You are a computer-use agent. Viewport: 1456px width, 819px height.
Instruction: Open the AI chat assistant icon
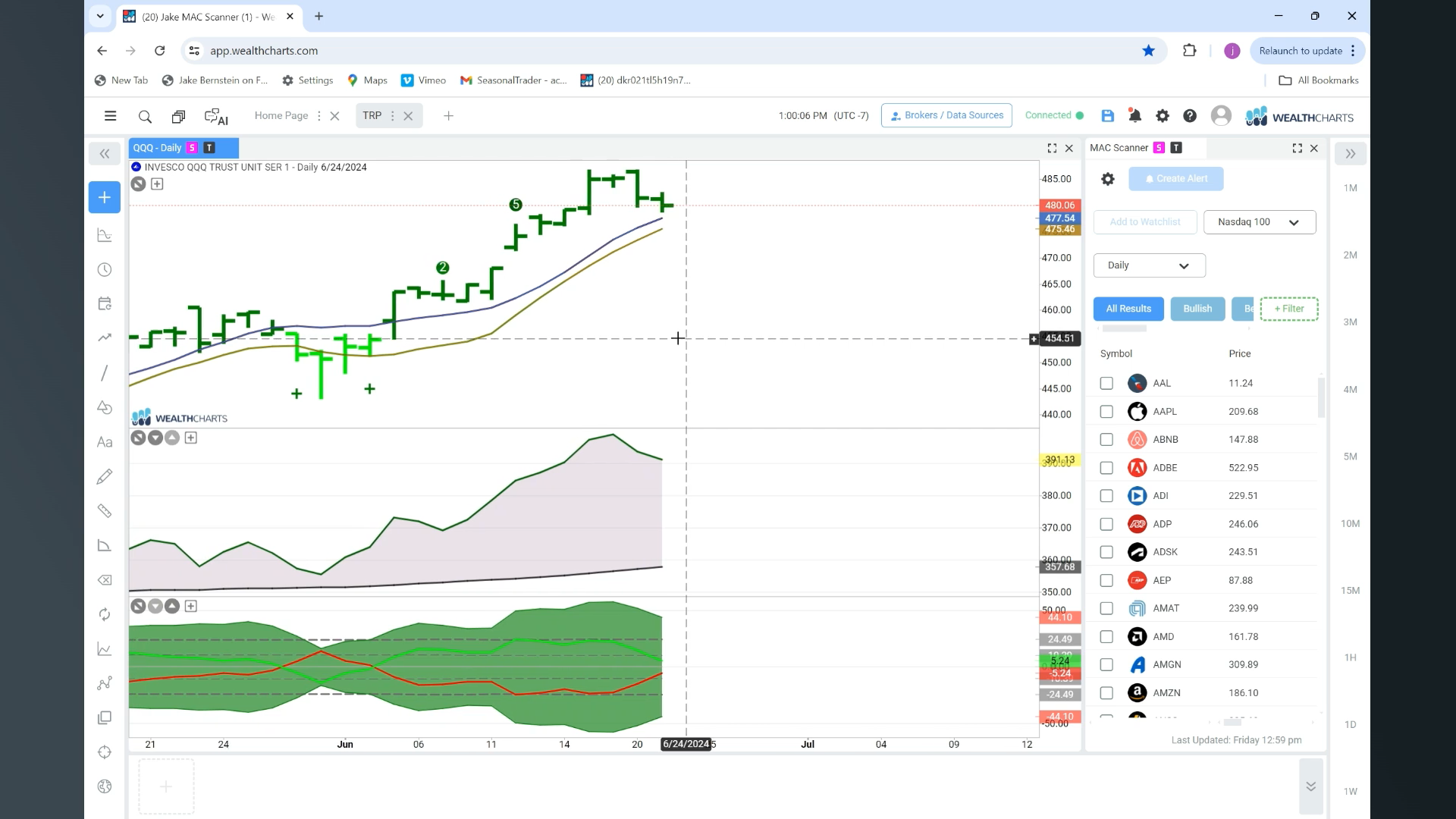216,117
